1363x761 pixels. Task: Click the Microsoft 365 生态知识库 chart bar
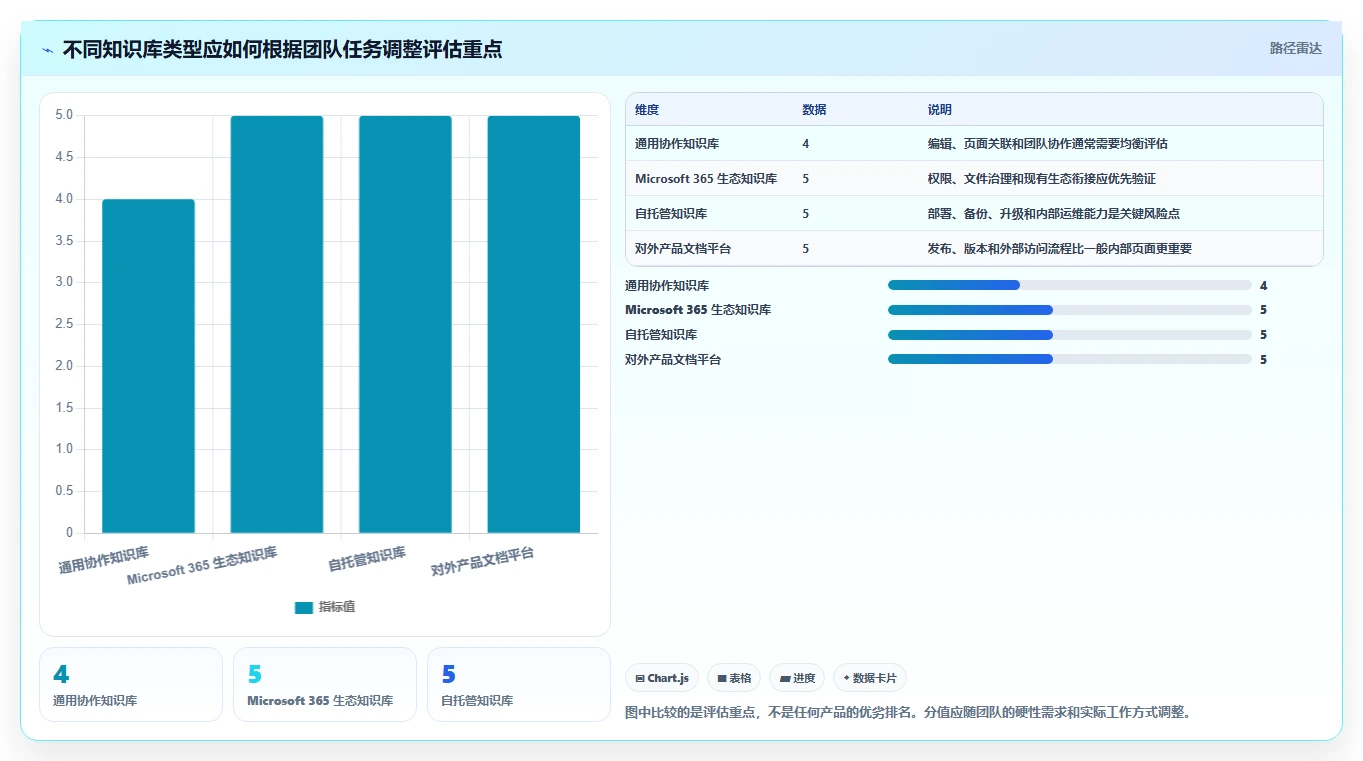(x=277, y=324)
